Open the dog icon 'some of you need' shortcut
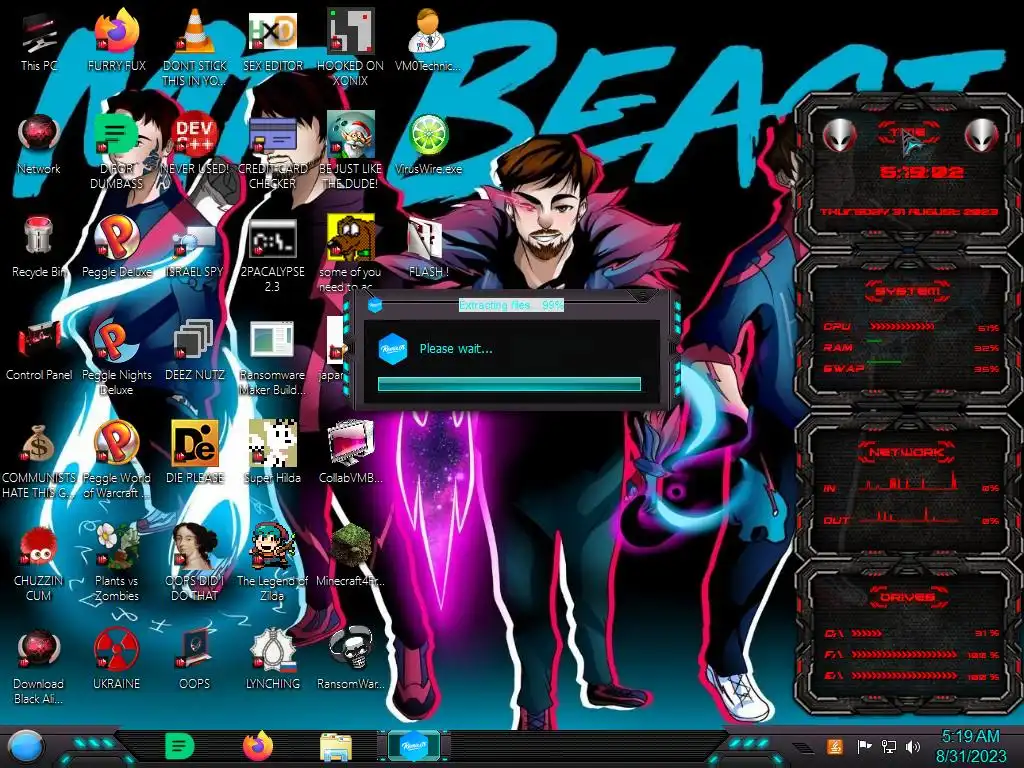The image size is (1024, 768). 350,239
